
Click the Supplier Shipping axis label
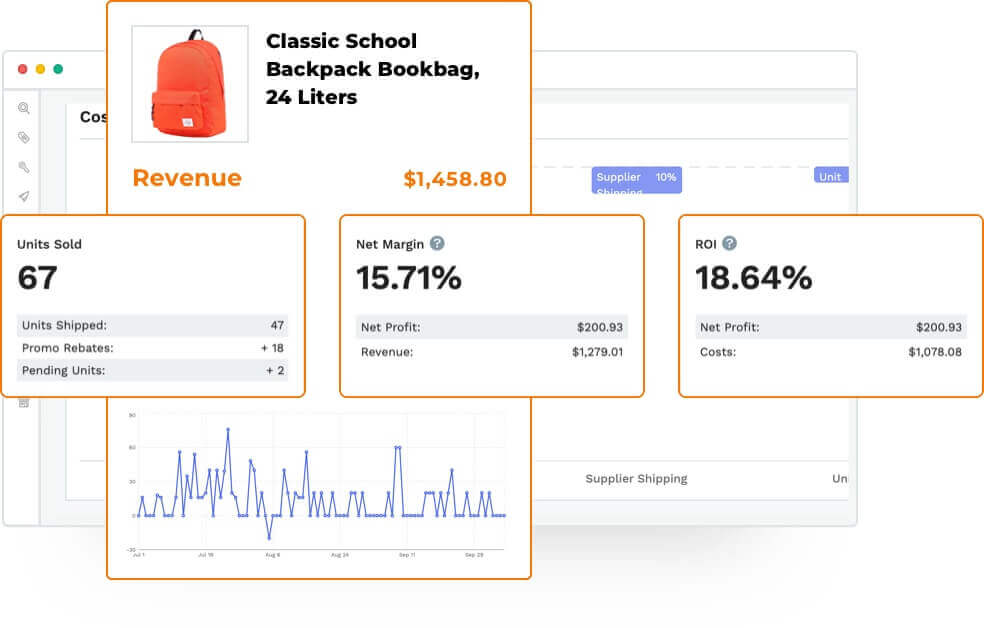click(636, 479)
